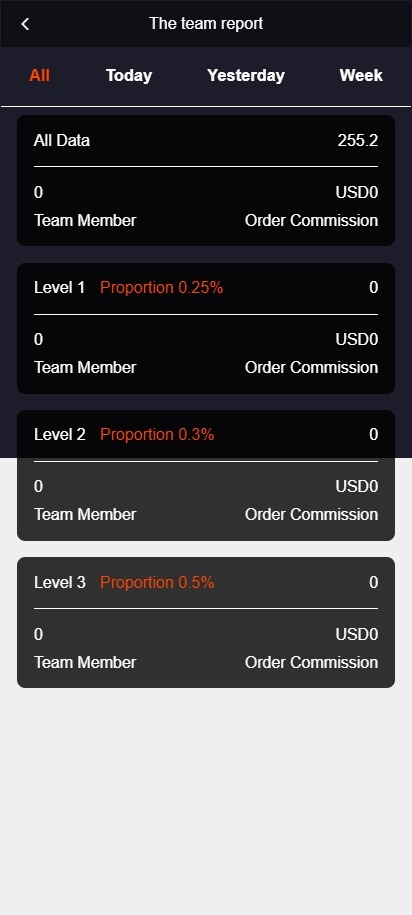Tap the back arrow icon

[25, 24]
